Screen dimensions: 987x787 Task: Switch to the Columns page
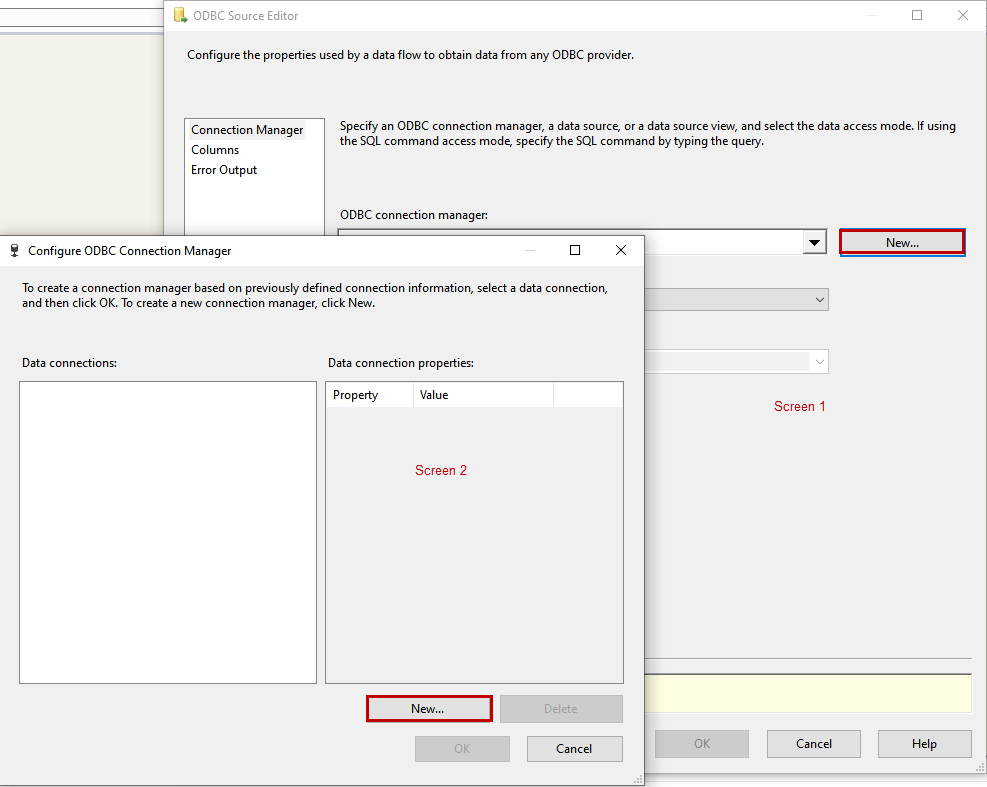(215, 150)
